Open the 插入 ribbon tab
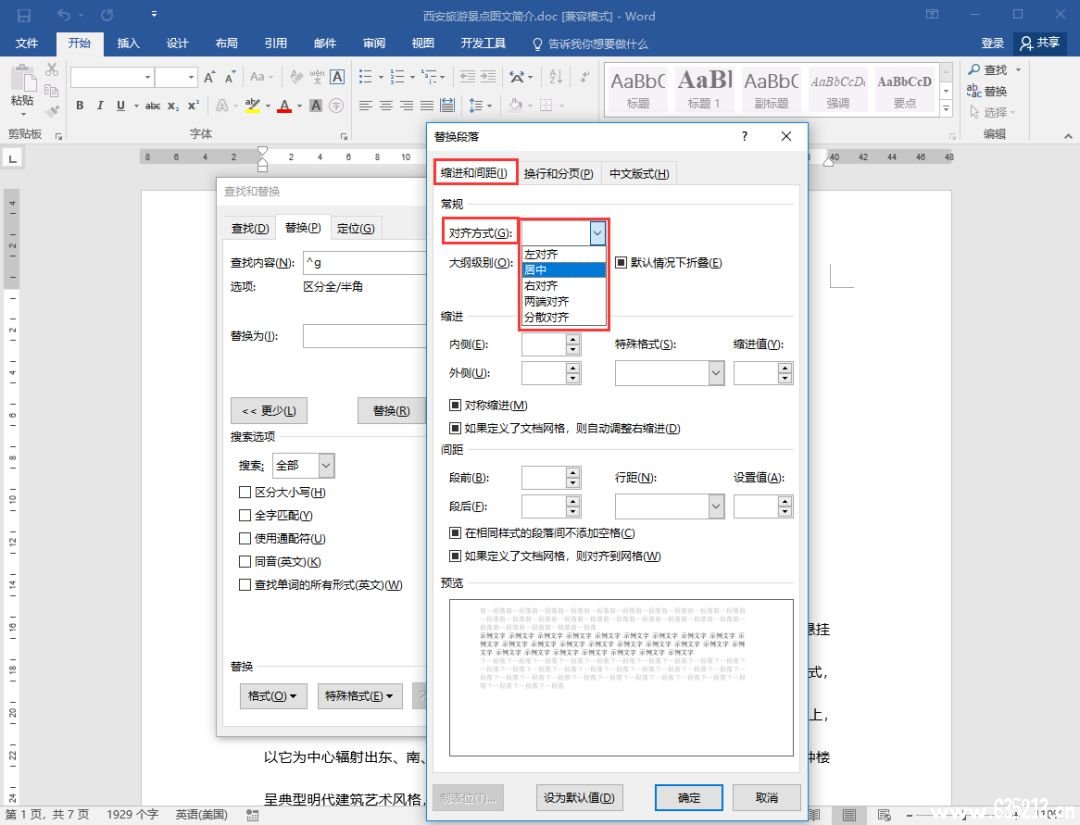Screen dimensions: 1080x825 pos(128,43)
